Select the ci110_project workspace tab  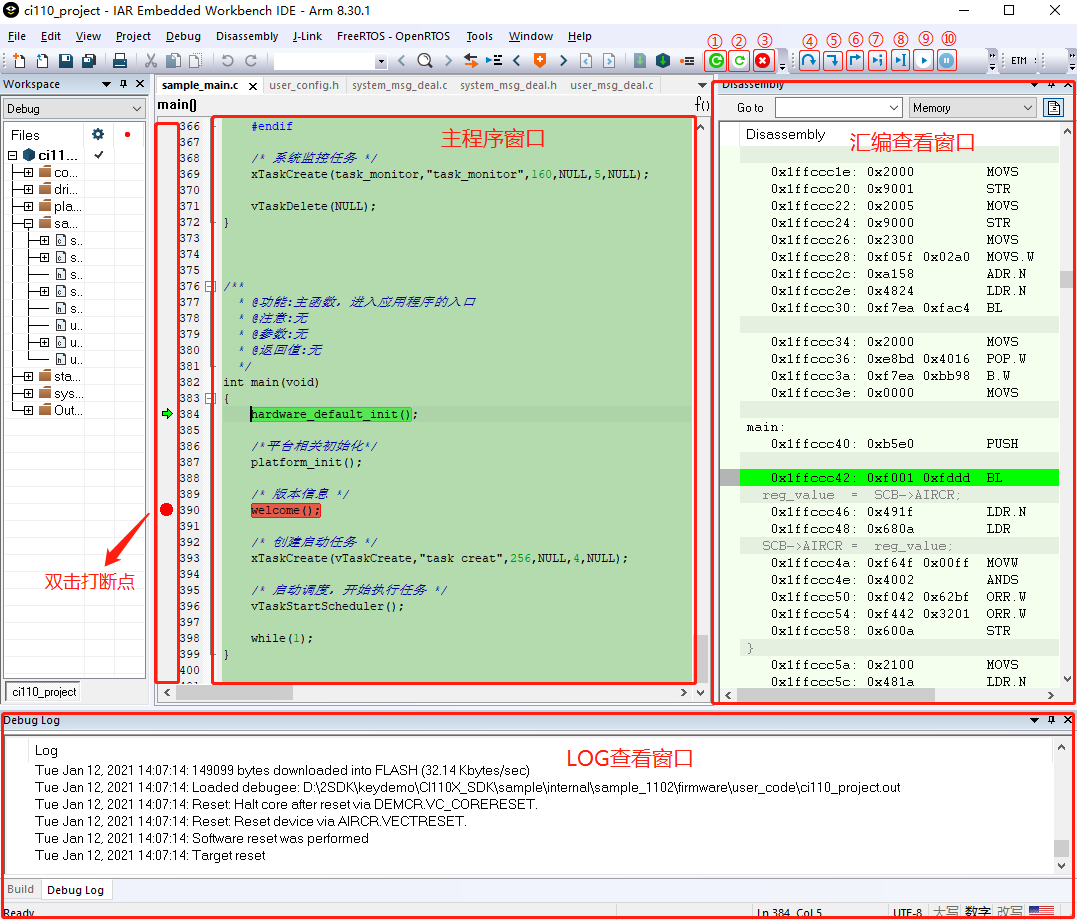pos(44,692)
